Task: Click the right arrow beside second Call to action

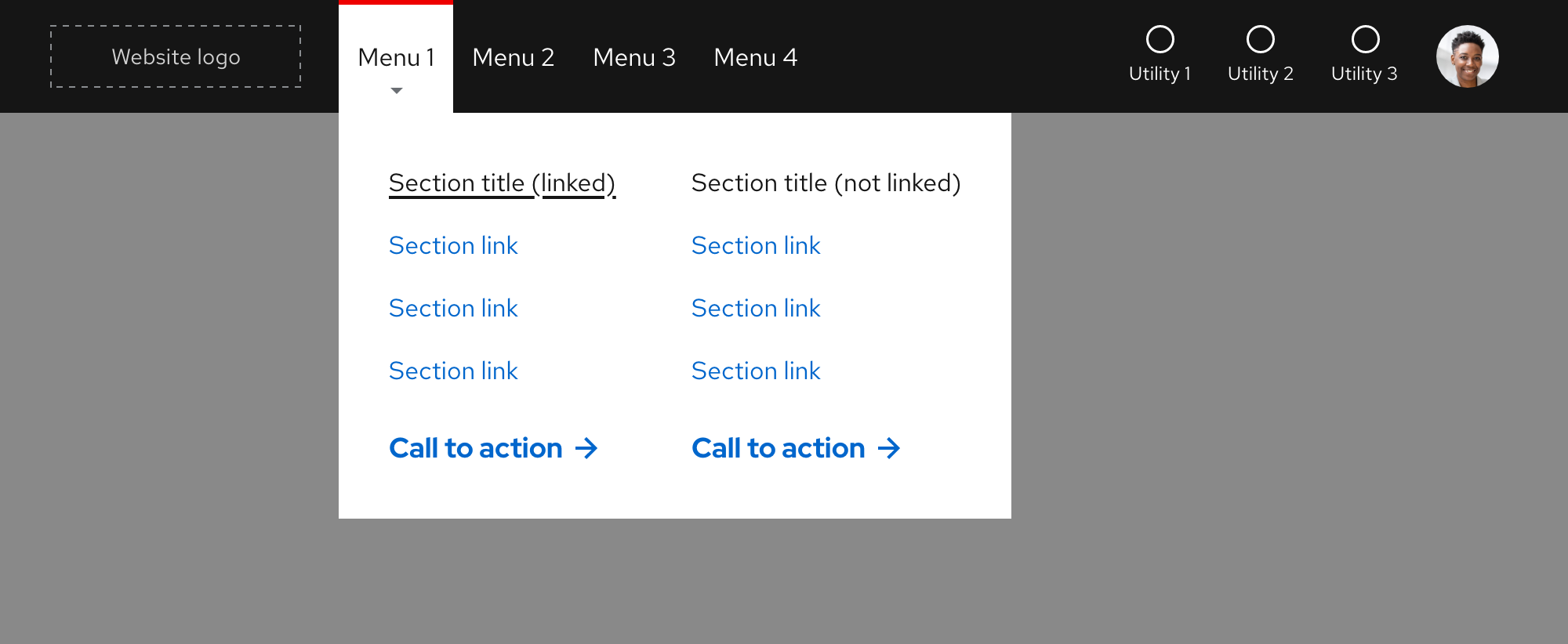Action: coord(889,448)
